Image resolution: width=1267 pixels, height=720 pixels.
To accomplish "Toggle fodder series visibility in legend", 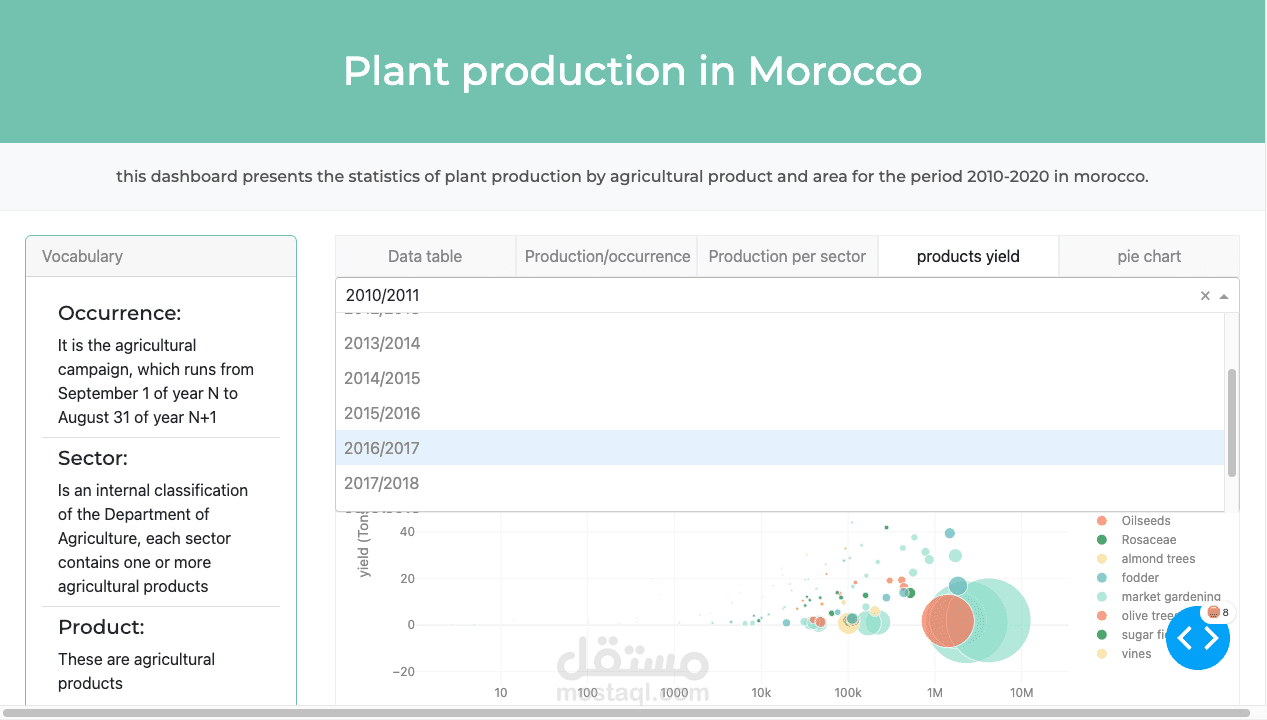I will pyautogui.click(x=1140, y=578).
